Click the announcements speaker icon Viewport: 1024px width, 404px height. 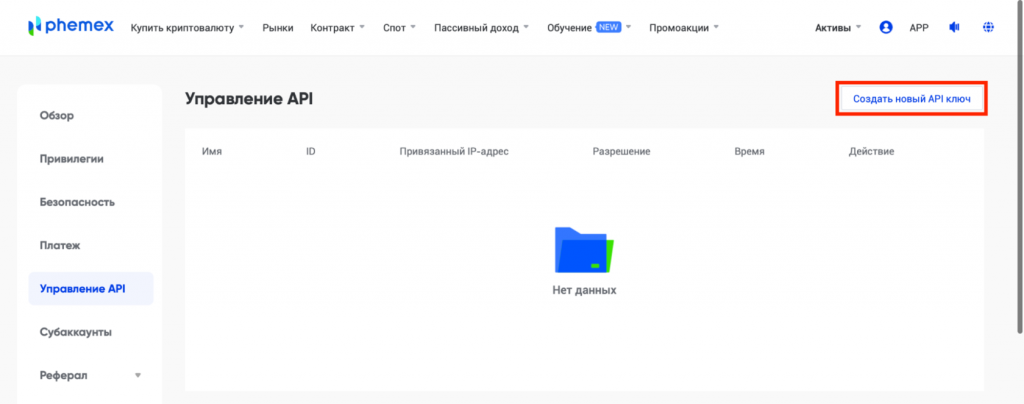(954, 27)
